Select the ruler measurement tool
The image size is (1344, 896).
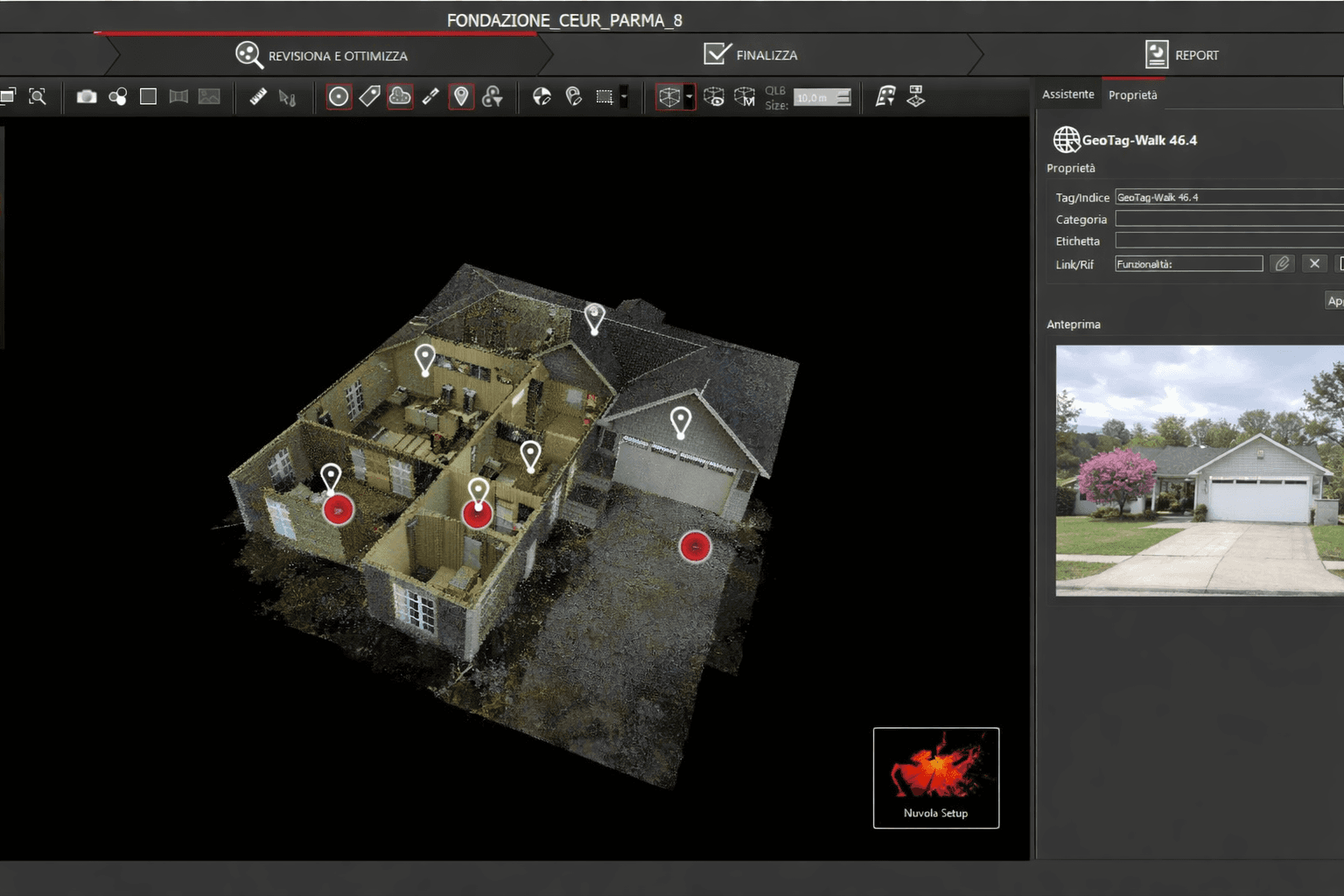pos(258,96)
